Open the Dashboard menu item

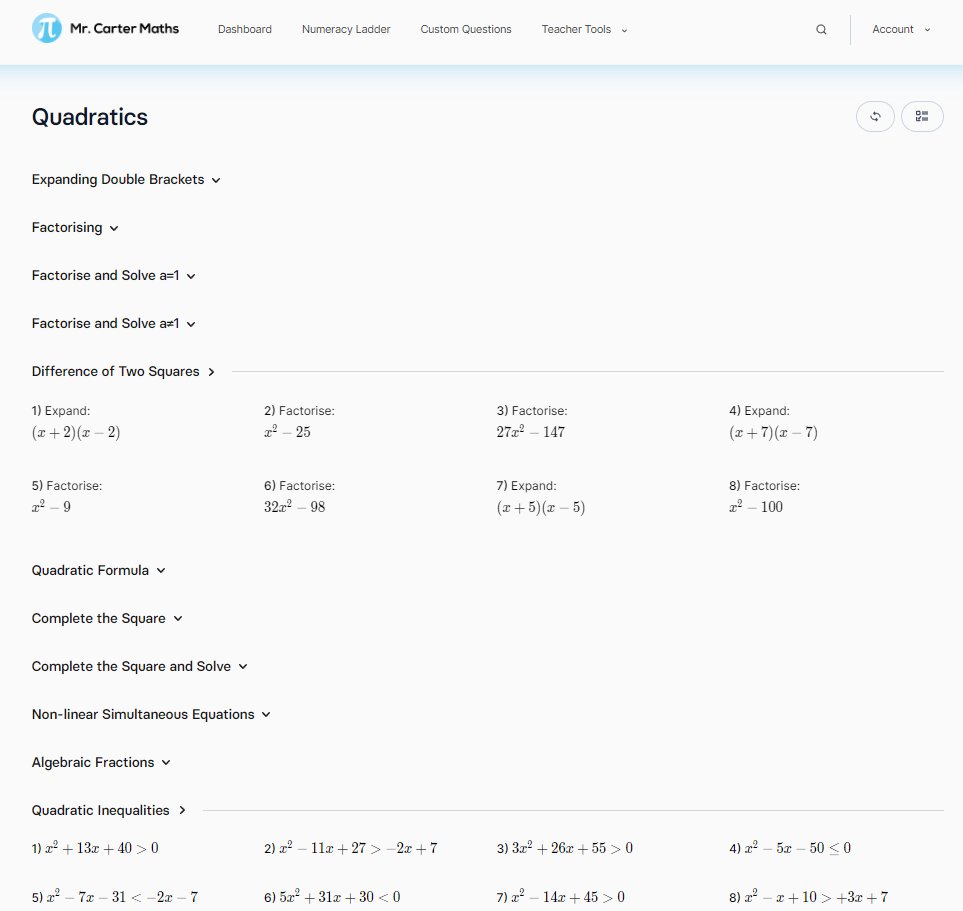click(x=244, y=29)
